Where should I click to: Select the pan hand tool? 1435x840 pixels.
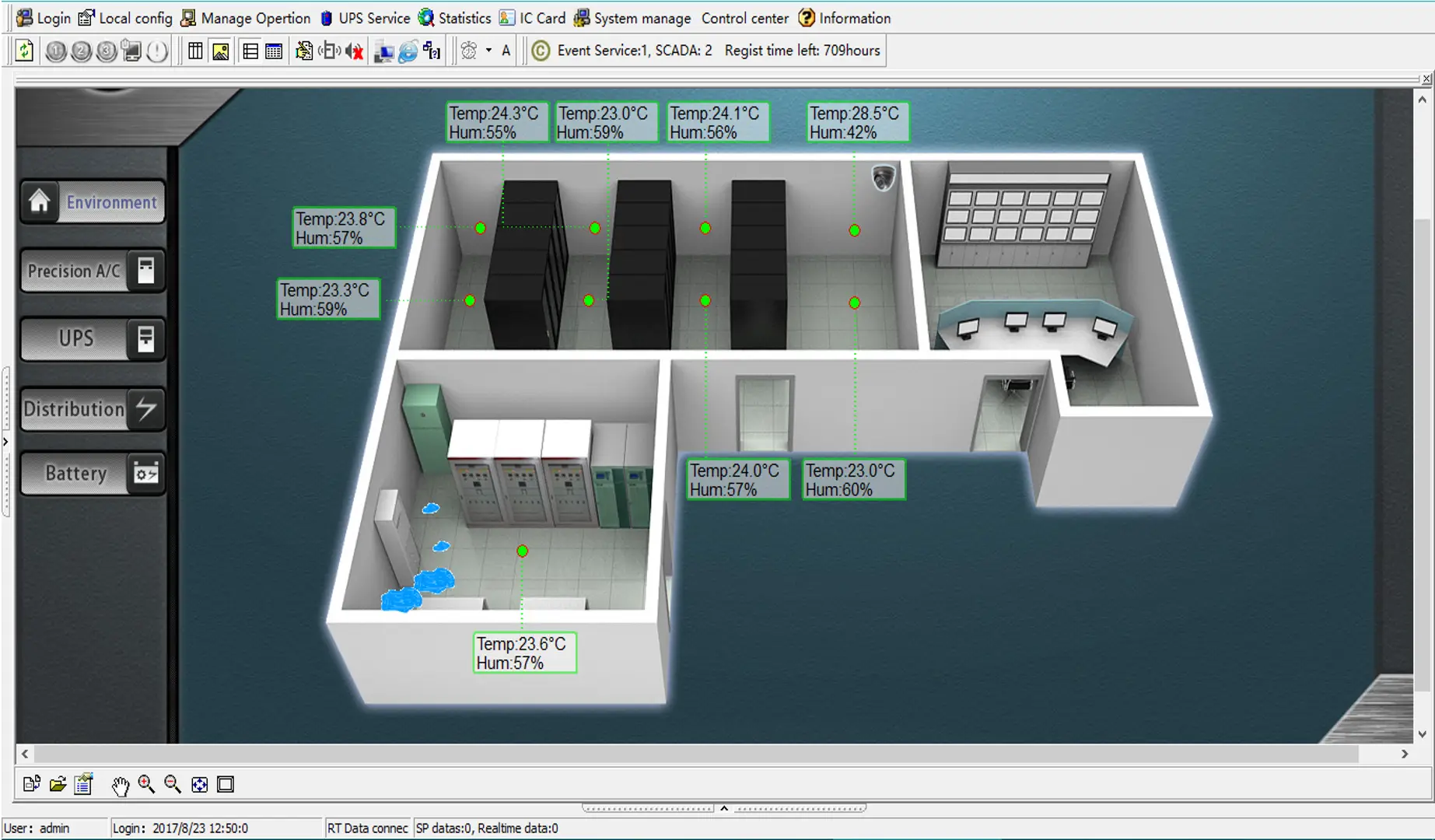[x=120, y=785]
